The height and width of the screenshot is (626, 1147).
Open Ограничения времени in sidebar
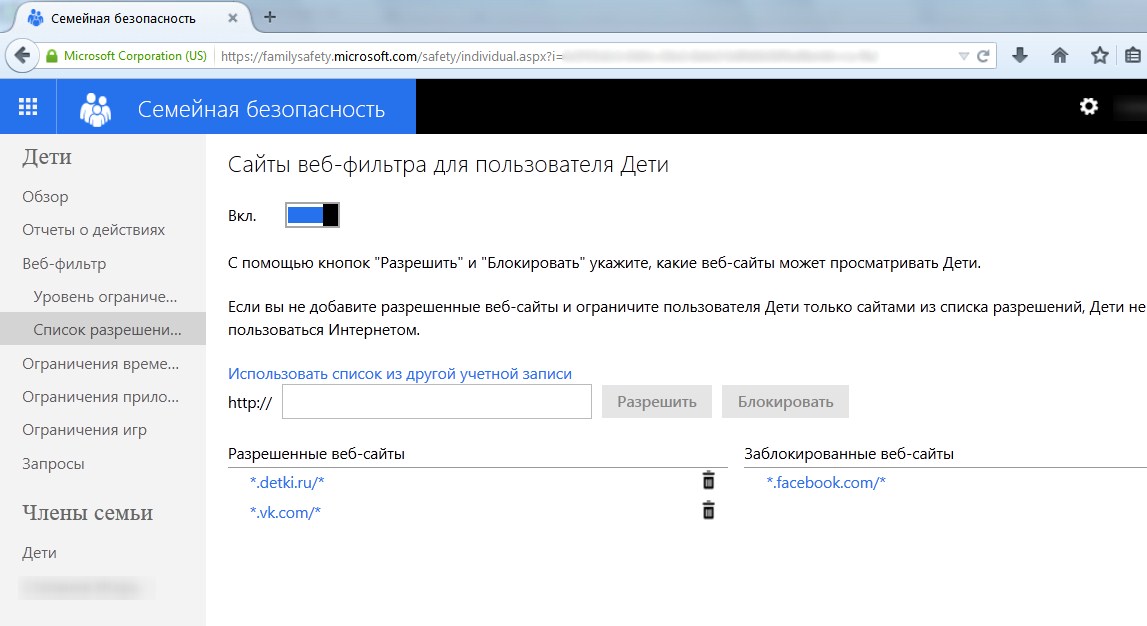[x=100, y=363]
